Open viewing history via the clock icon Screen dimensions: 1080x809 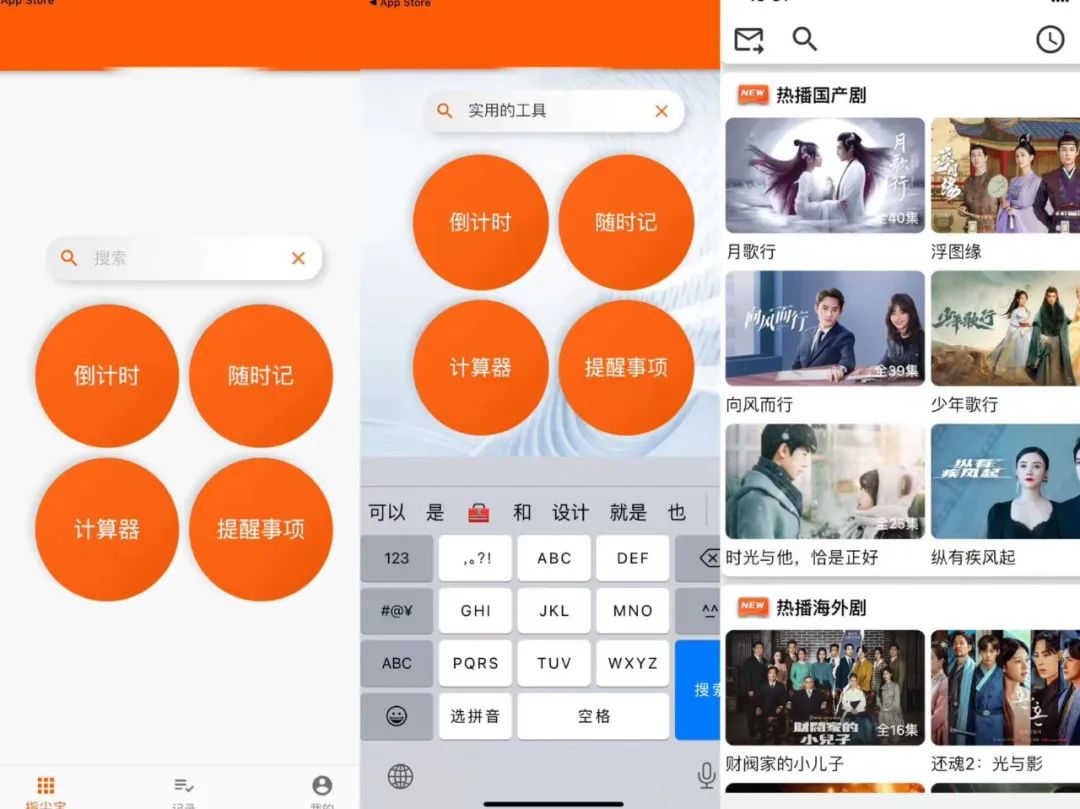1050,39
